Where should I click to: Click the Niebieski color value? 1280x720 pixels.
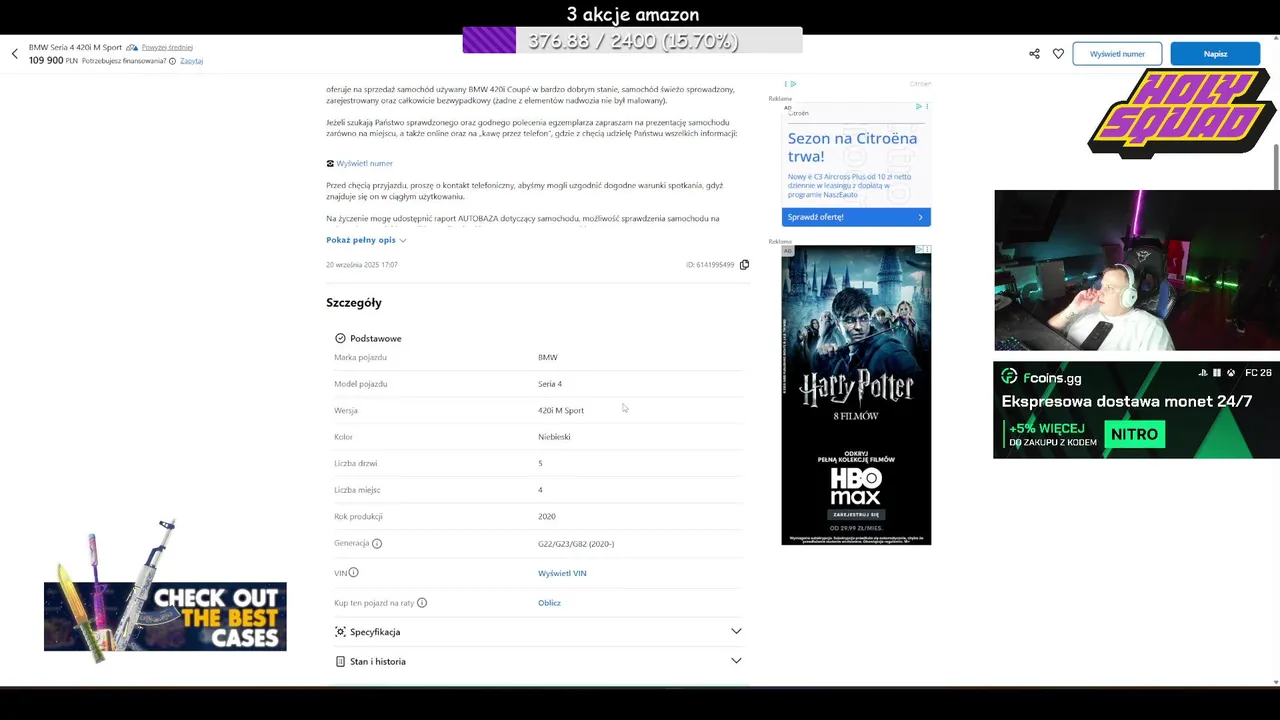554,437
